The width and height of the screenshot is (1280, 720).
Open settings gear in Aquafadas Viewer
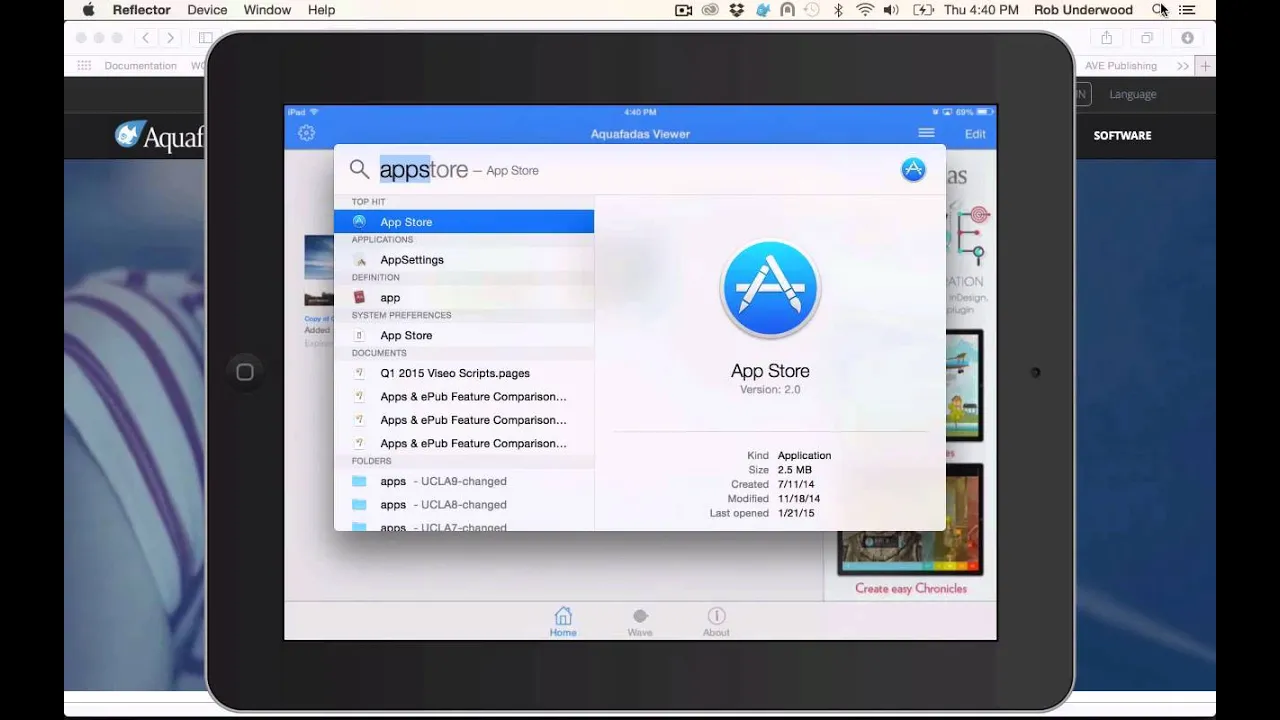pos(307,133)
